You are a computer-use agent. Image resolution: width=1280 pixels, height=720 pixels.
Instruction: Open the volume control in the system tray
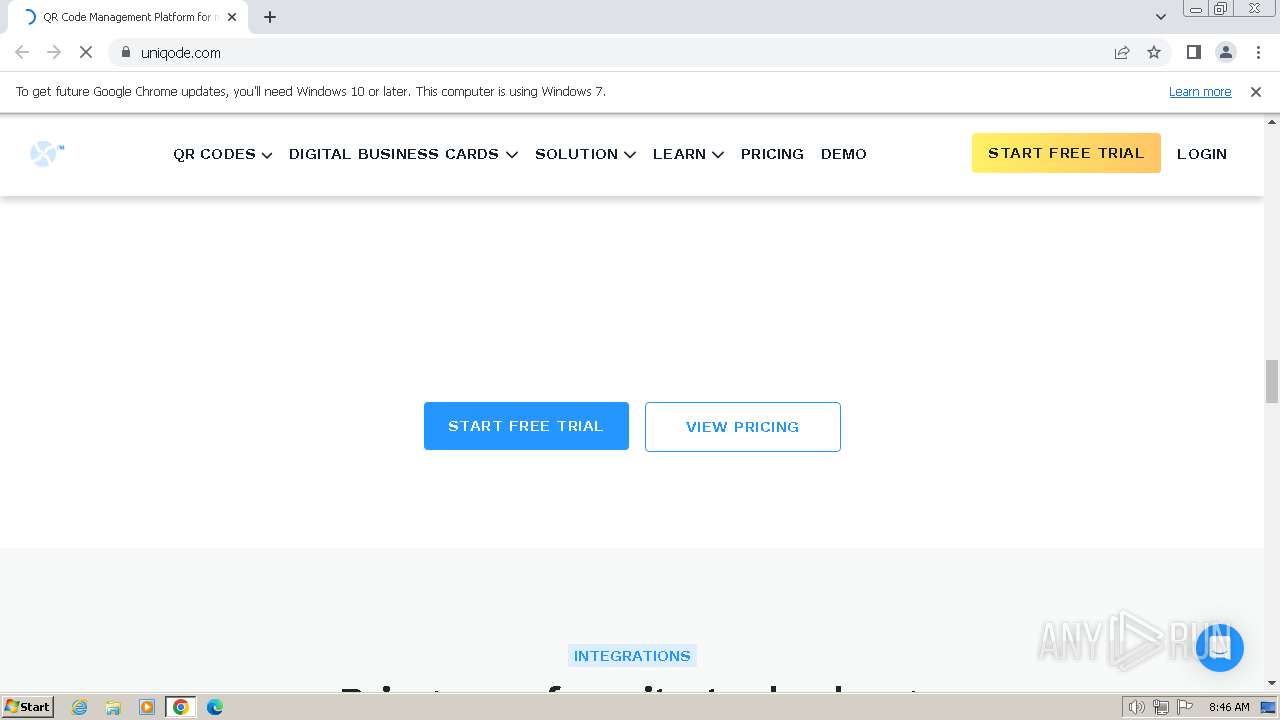[1137, 707]
